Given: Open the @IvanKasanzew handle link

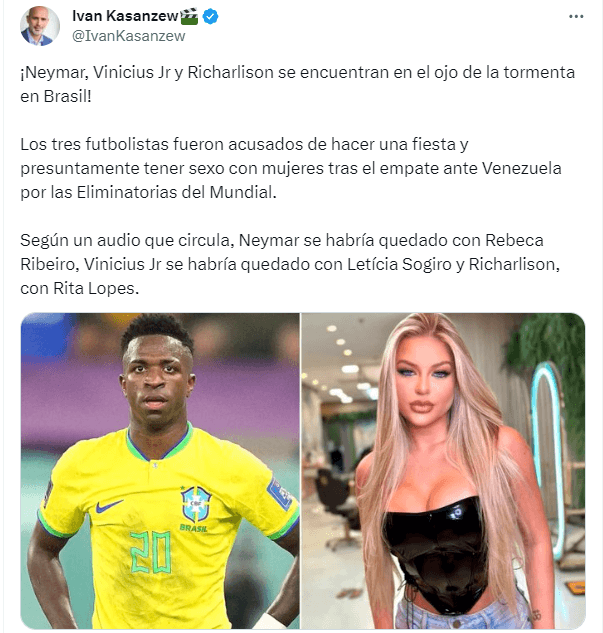Looking at the screenshot, I should coord(128,36).
